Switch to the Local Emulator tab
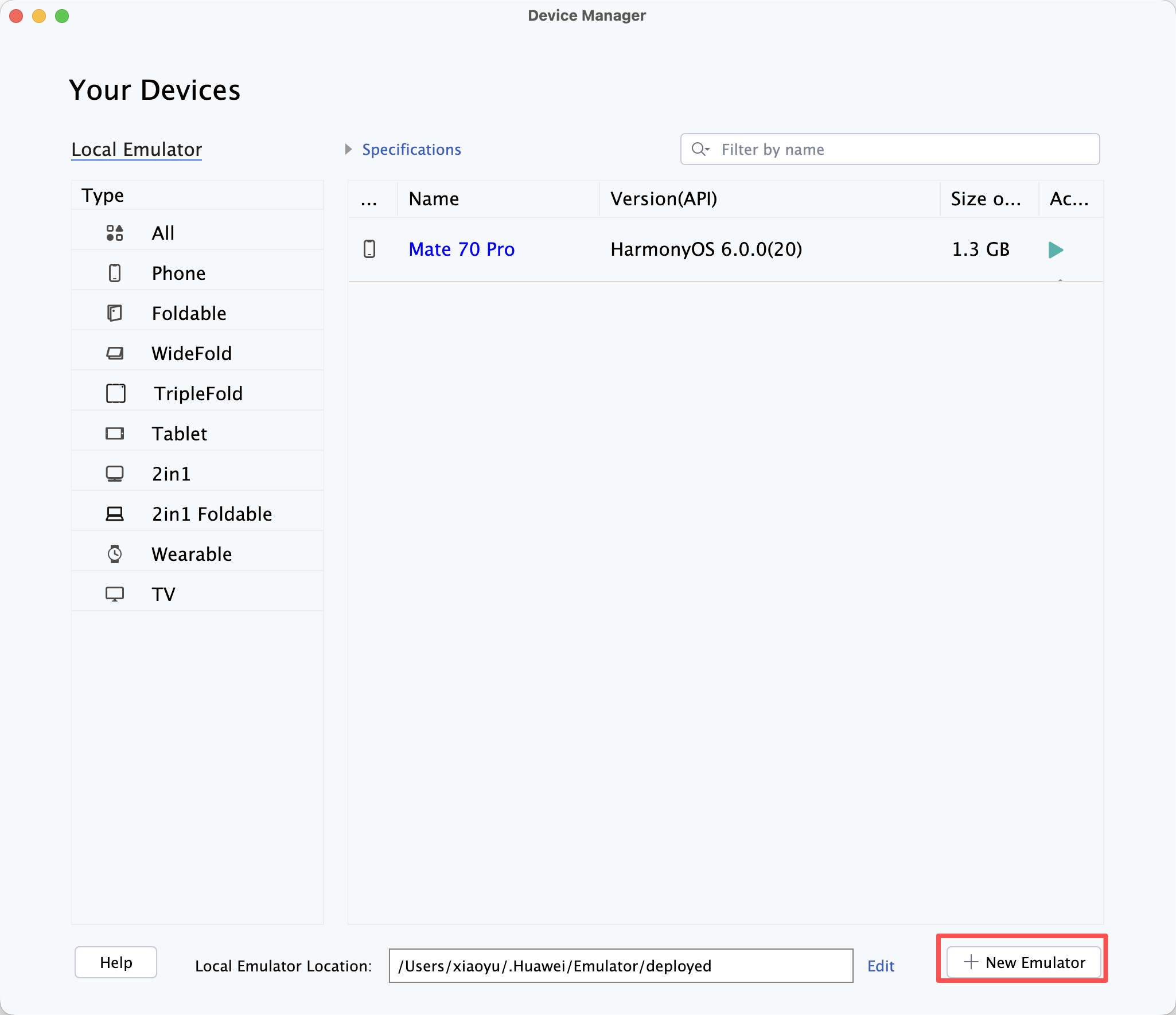This screenshot has height=1015, width=1176. 137,149
